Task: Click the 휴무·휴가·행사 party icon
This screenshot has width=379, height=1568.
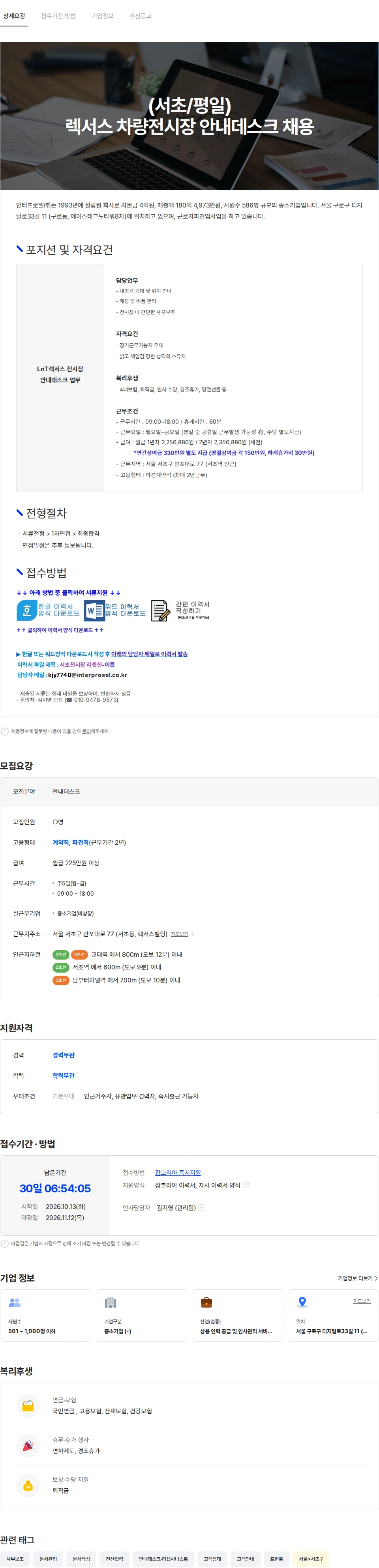Action: pos(28,1445)
